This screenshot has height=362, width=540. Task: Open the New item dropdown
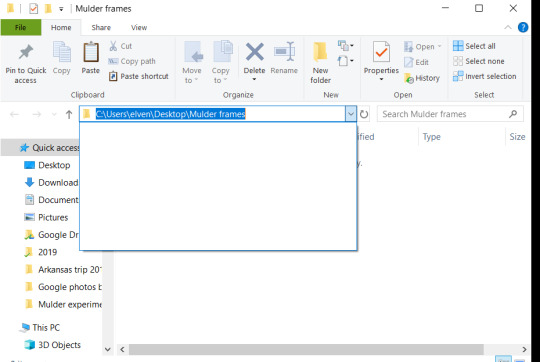pyautogui.click(x=346, y=45)
